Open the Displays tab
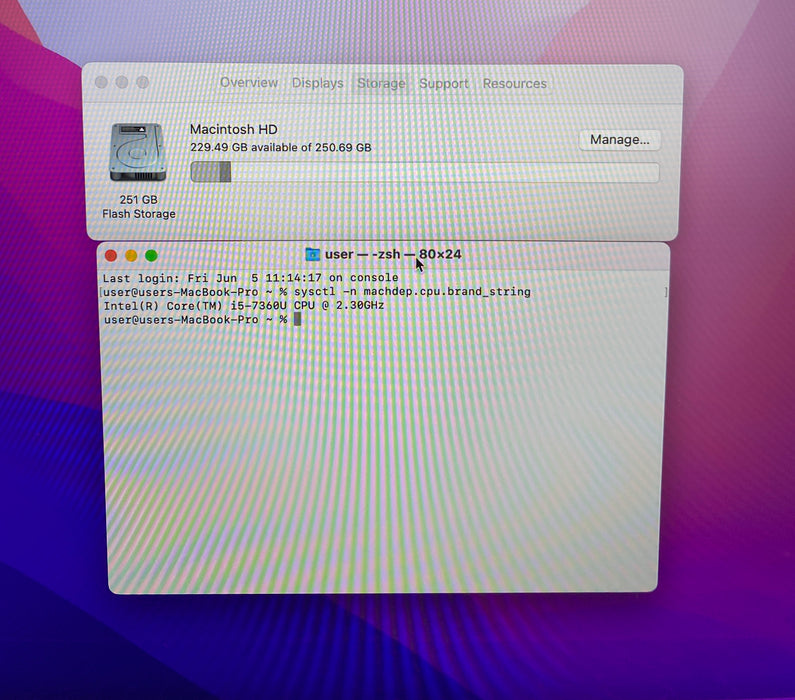 point(317,83)
